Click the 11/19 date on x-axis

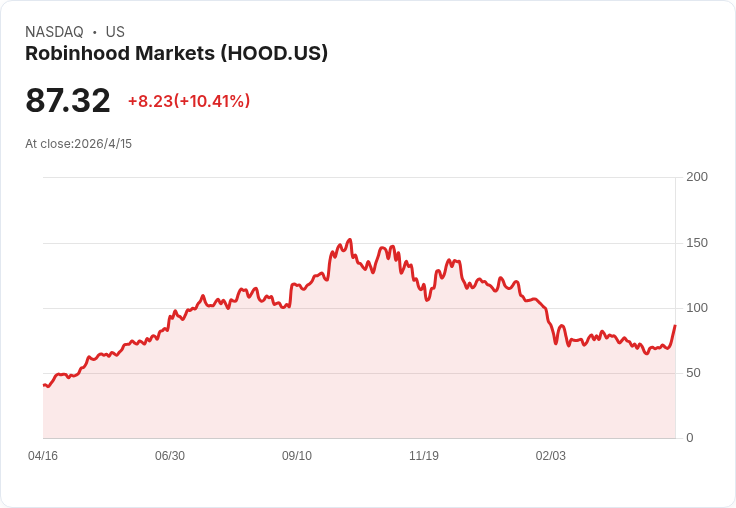[x=424, y=456]
